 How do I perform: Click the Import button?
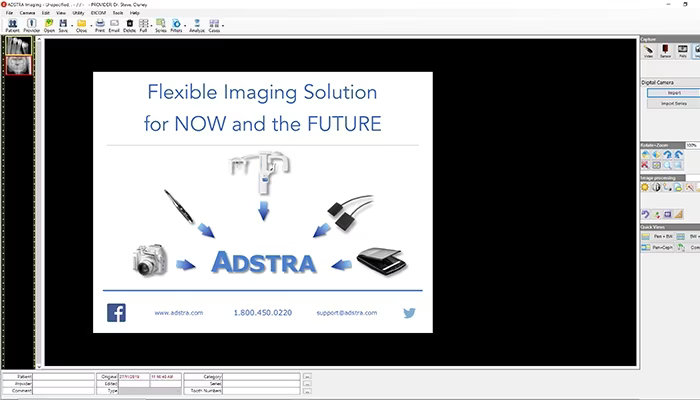tap(674, 93)
